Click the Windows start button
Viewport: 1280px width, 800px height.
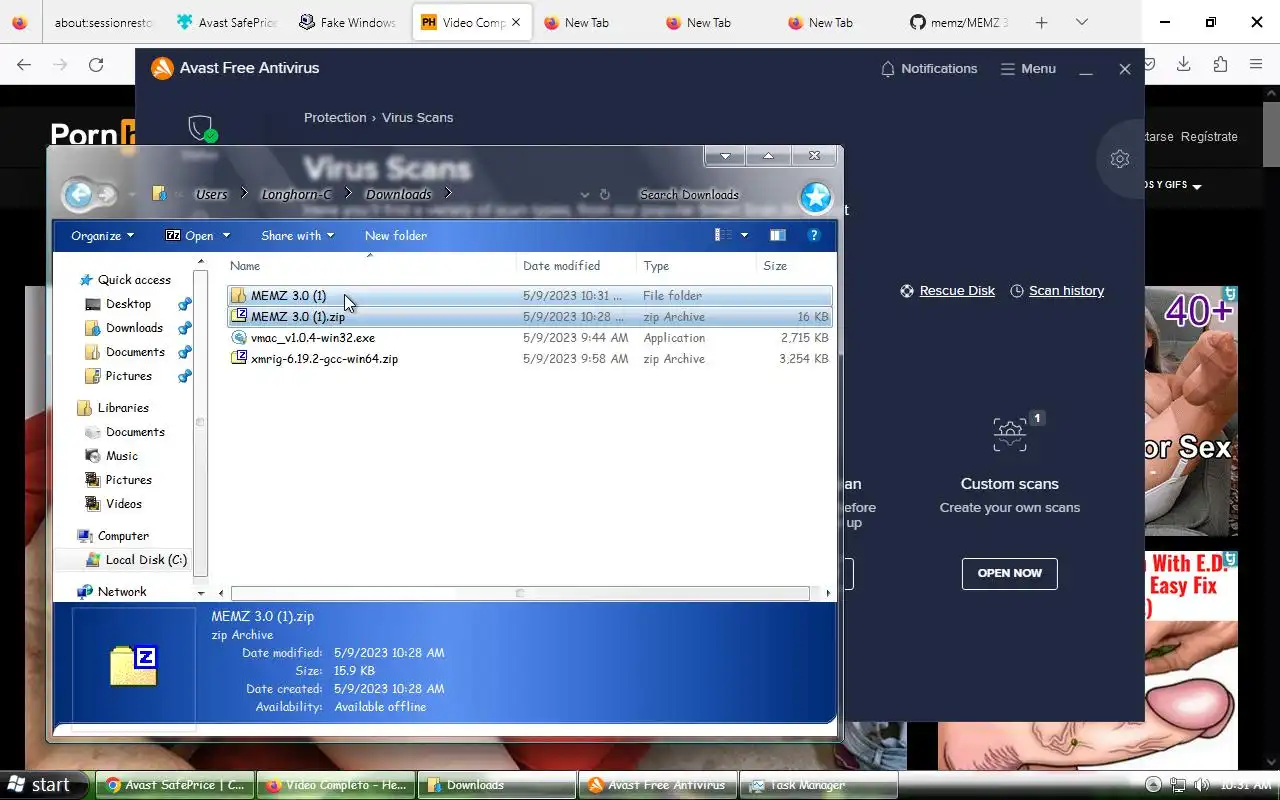(x=41, y=785)
